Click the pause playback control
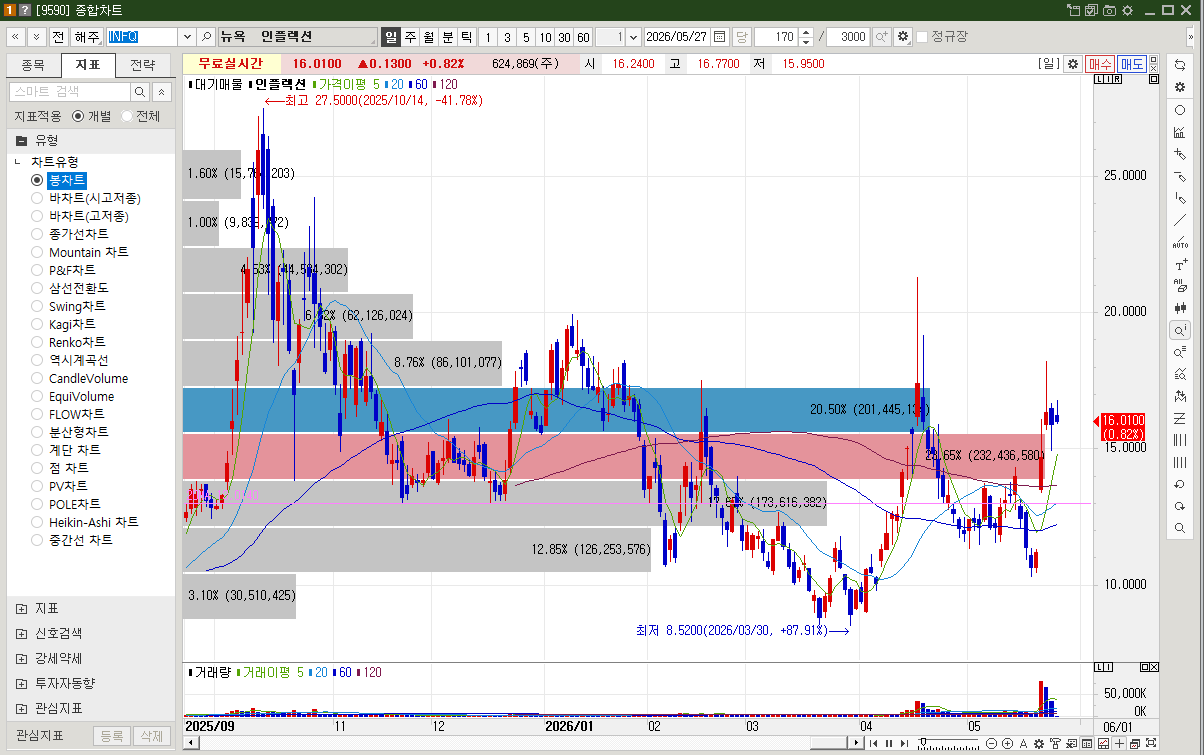This screenshot has height=755, width=1204. 888,743
